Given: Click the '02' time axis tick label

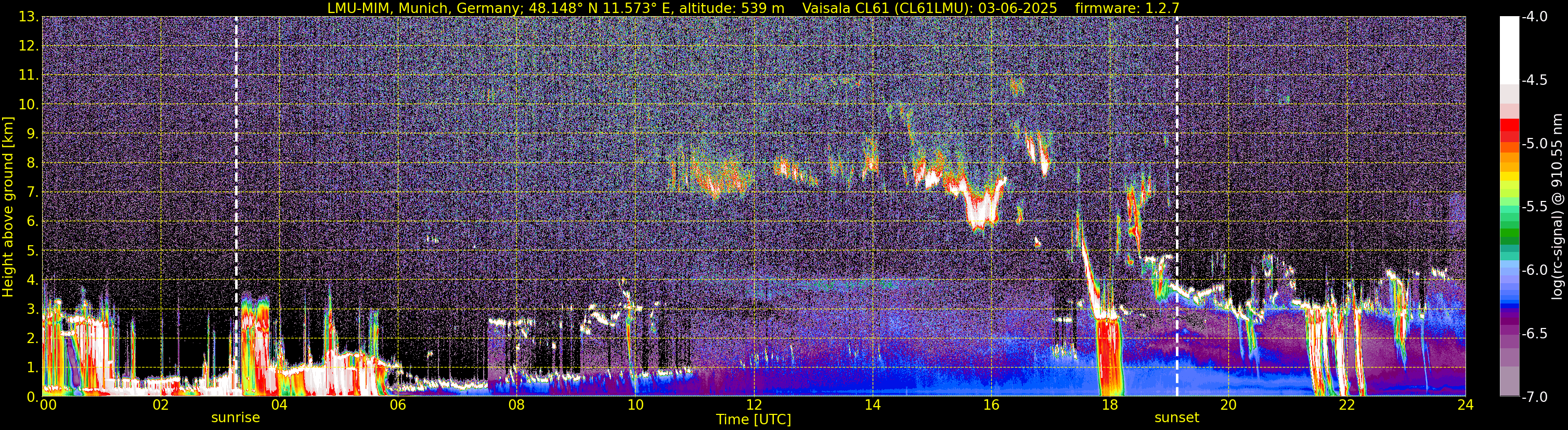Looking at the screenshot, I should [x=160, y=405].
